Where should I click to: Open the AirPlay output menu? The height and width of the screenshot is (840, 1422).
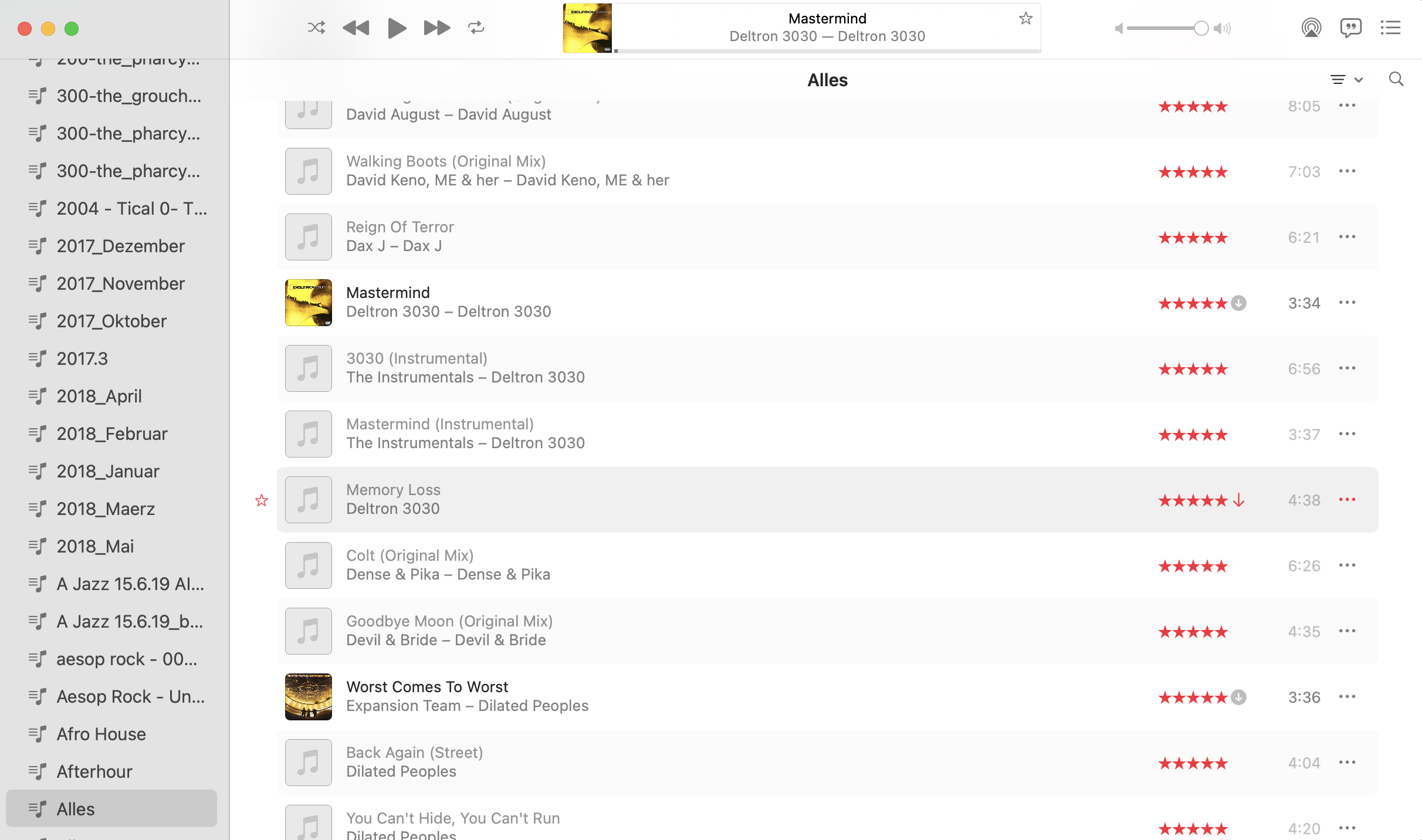point(1311,28)
